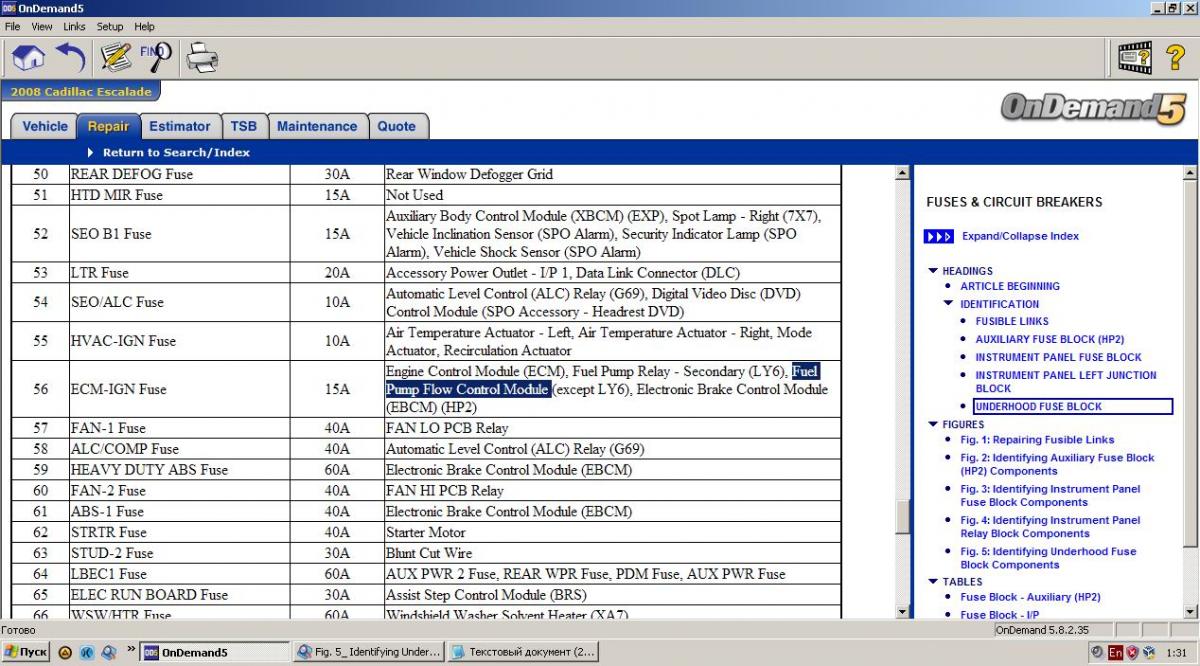Switch to the TSB tab

[x=244, y=126]
